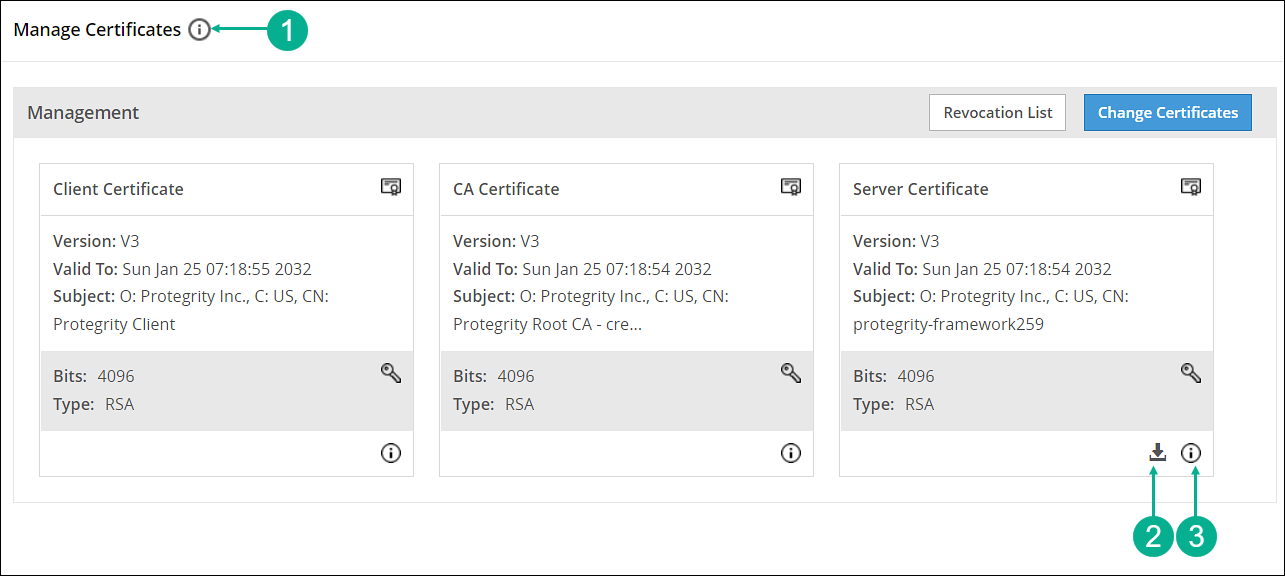Viewport: 1285px width, 576px height.
Task: View the Client Certificate using its certificate icon
Action: tap(390, 187)
